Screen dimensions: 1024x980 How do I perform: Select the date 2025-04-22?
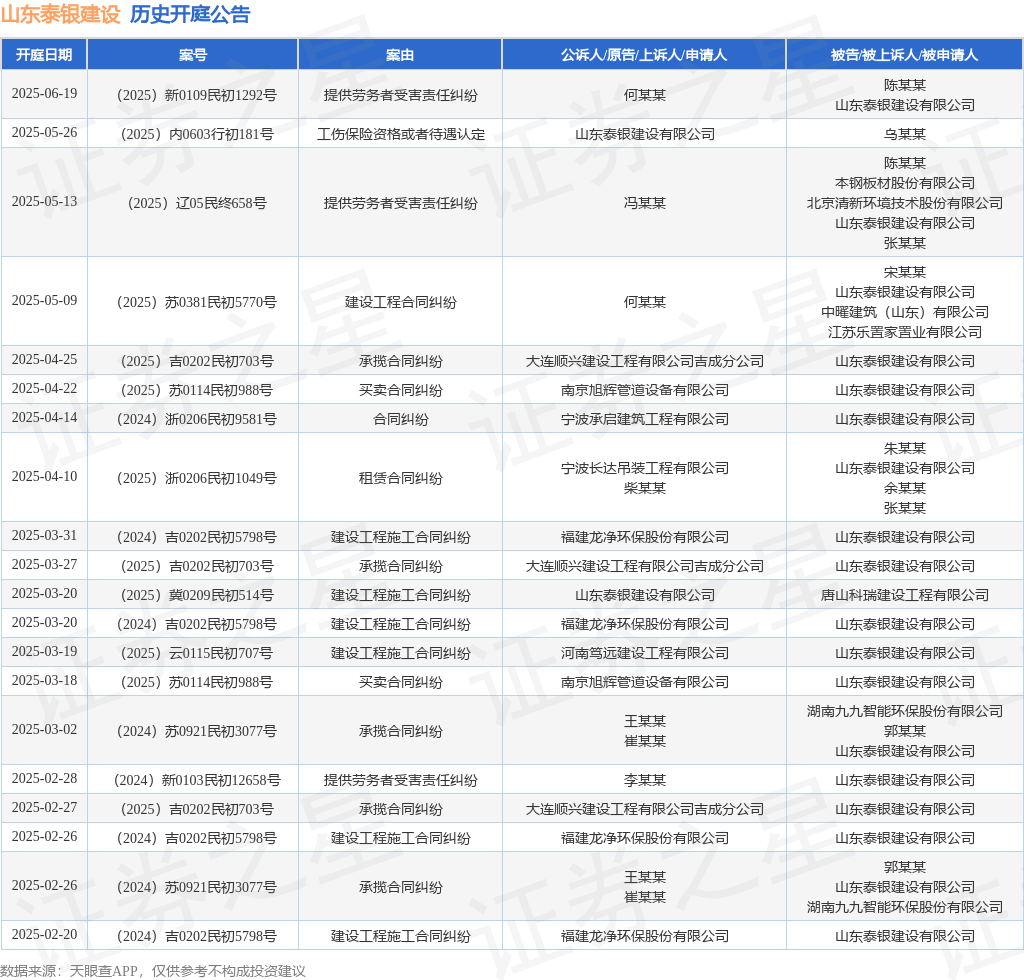pos(44,388)
